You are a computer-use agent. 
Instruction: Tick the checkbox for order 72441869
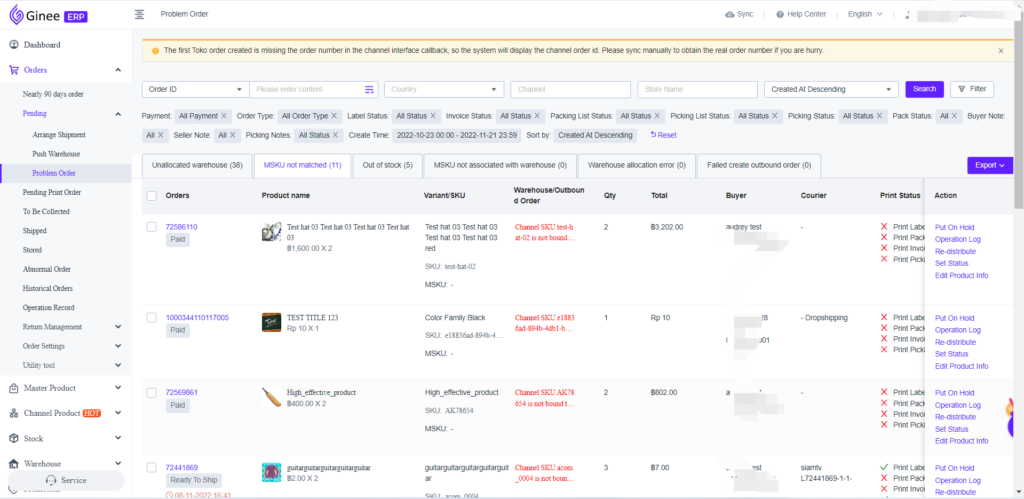pyautogui.click(x=152, y=468)
